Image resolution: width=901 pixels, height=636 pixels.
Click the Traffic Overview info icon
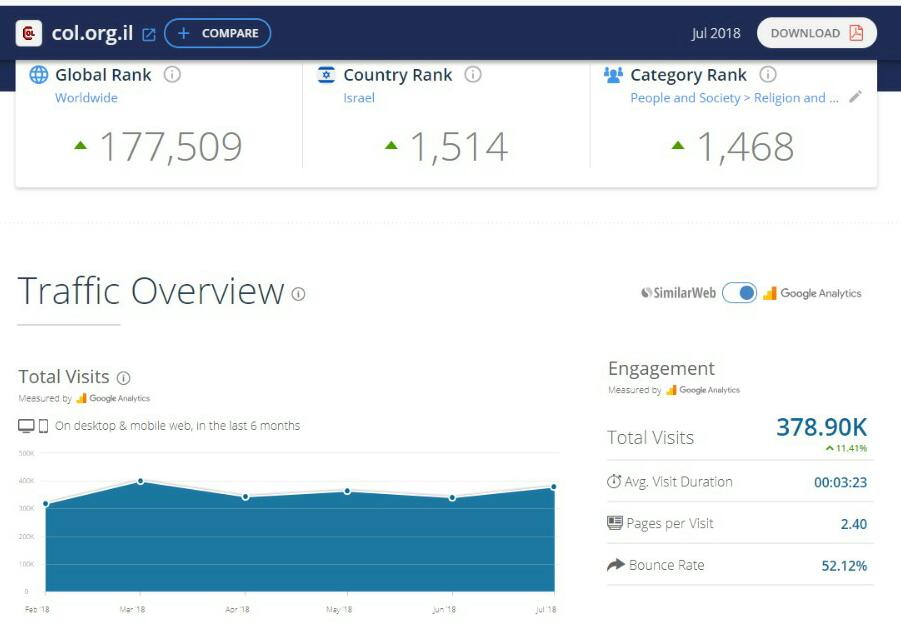tap(298, 294)
